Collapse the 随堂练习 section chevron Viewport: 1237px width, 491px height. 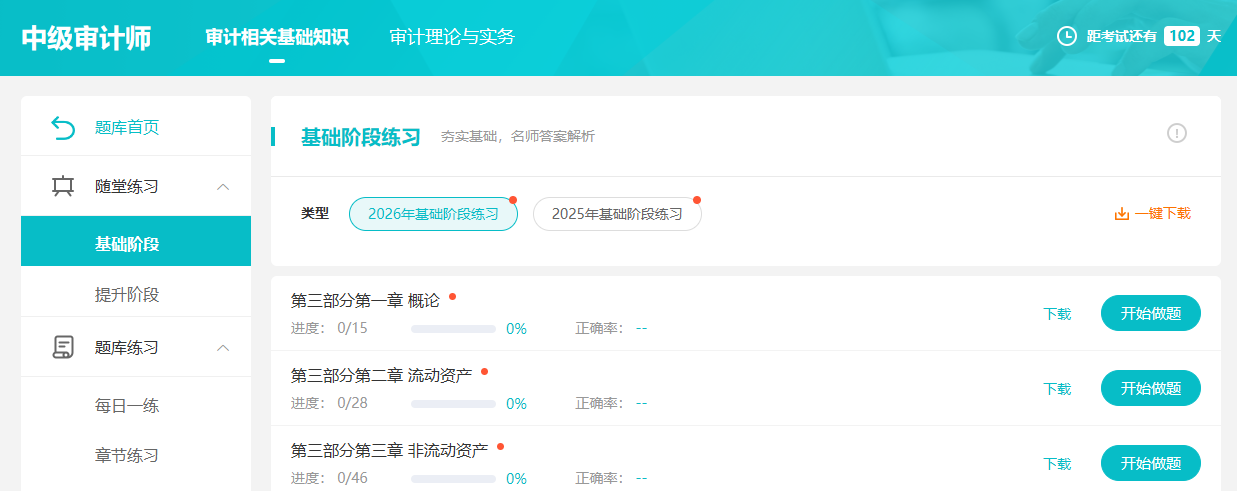point(223,186)
